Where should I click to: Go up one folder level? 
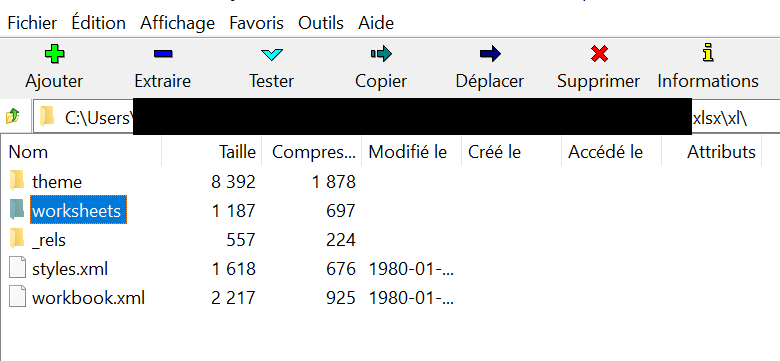pyautogui.click(x=12, y=117)
